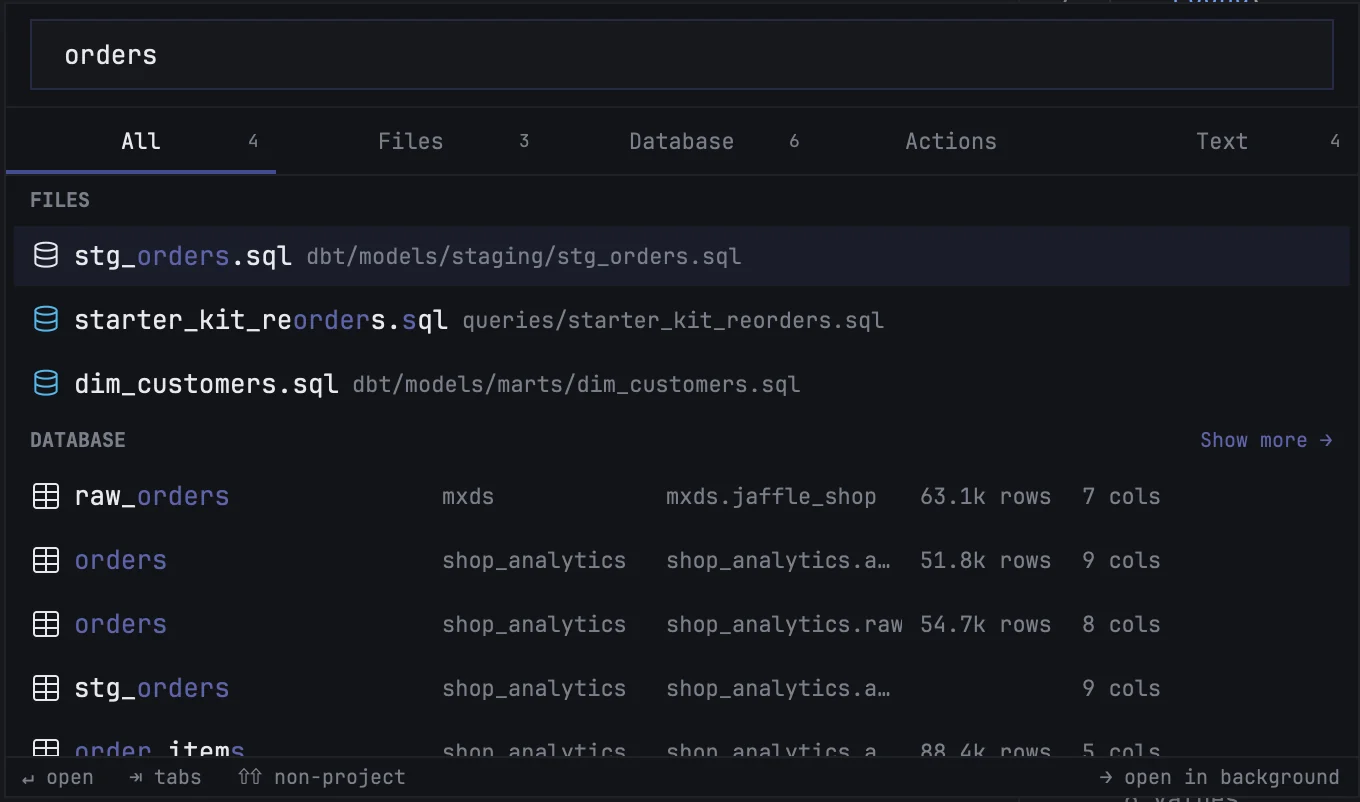Click path queries/starter_kit_reorders.sql

click(673, 320)
